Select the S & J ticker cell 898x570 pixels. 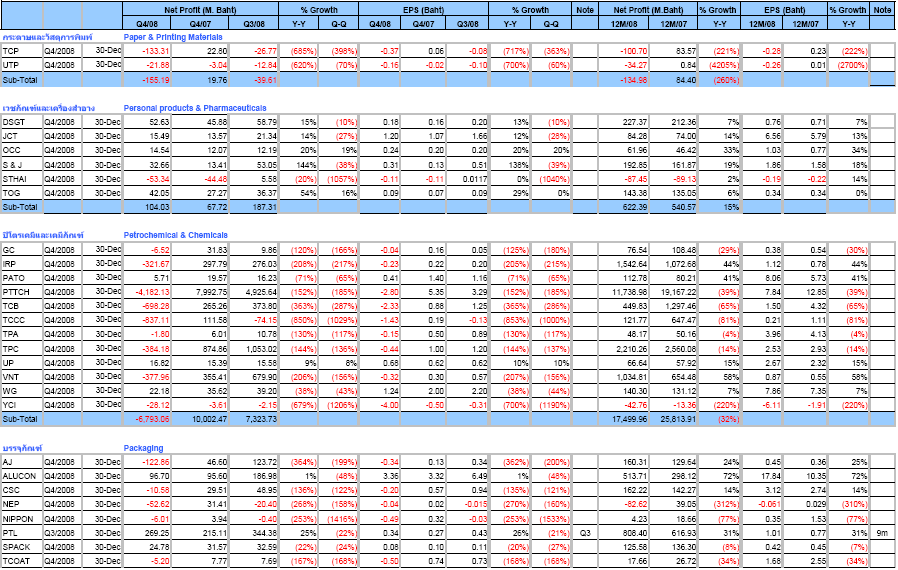(22, 165)
